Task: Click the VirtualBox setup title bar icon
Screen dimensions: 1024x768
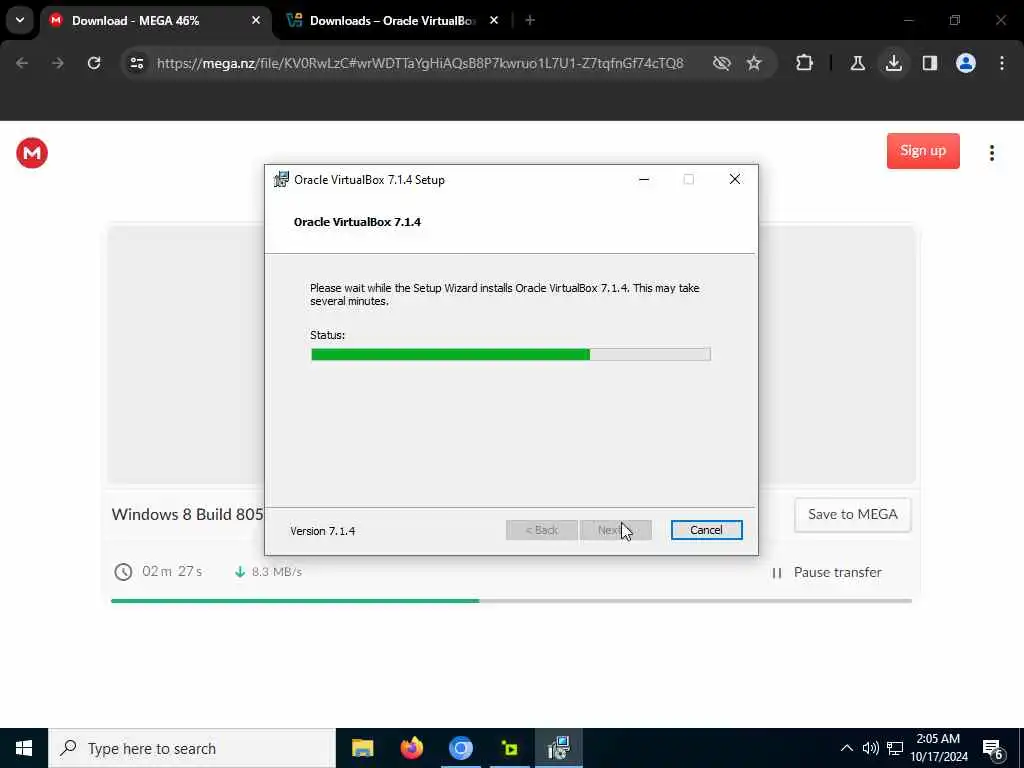Action: pyautogui.click(x=281, y=180)
